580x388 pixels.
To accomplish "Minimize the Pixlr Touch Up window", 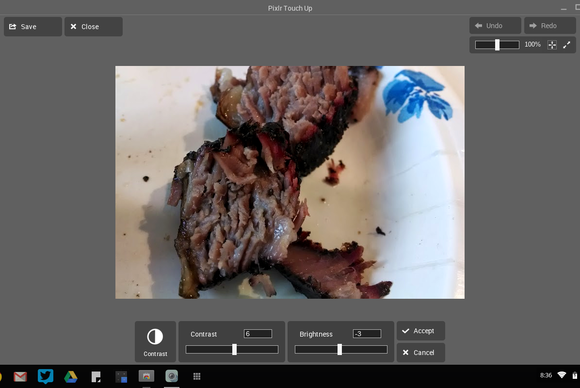I will coord(563,9).
